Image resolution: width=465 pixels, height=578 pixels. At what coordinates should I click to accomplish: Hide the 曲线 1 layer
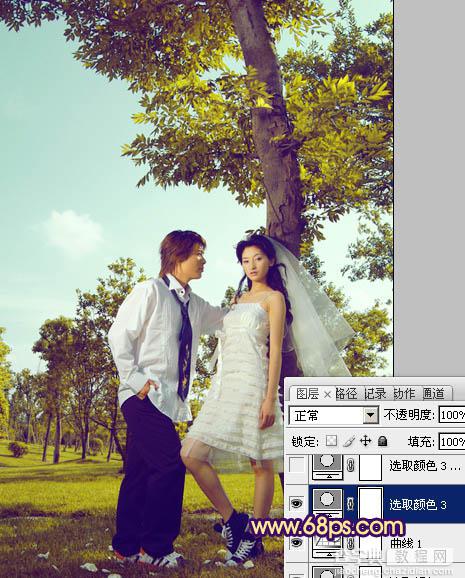(297, 542)
